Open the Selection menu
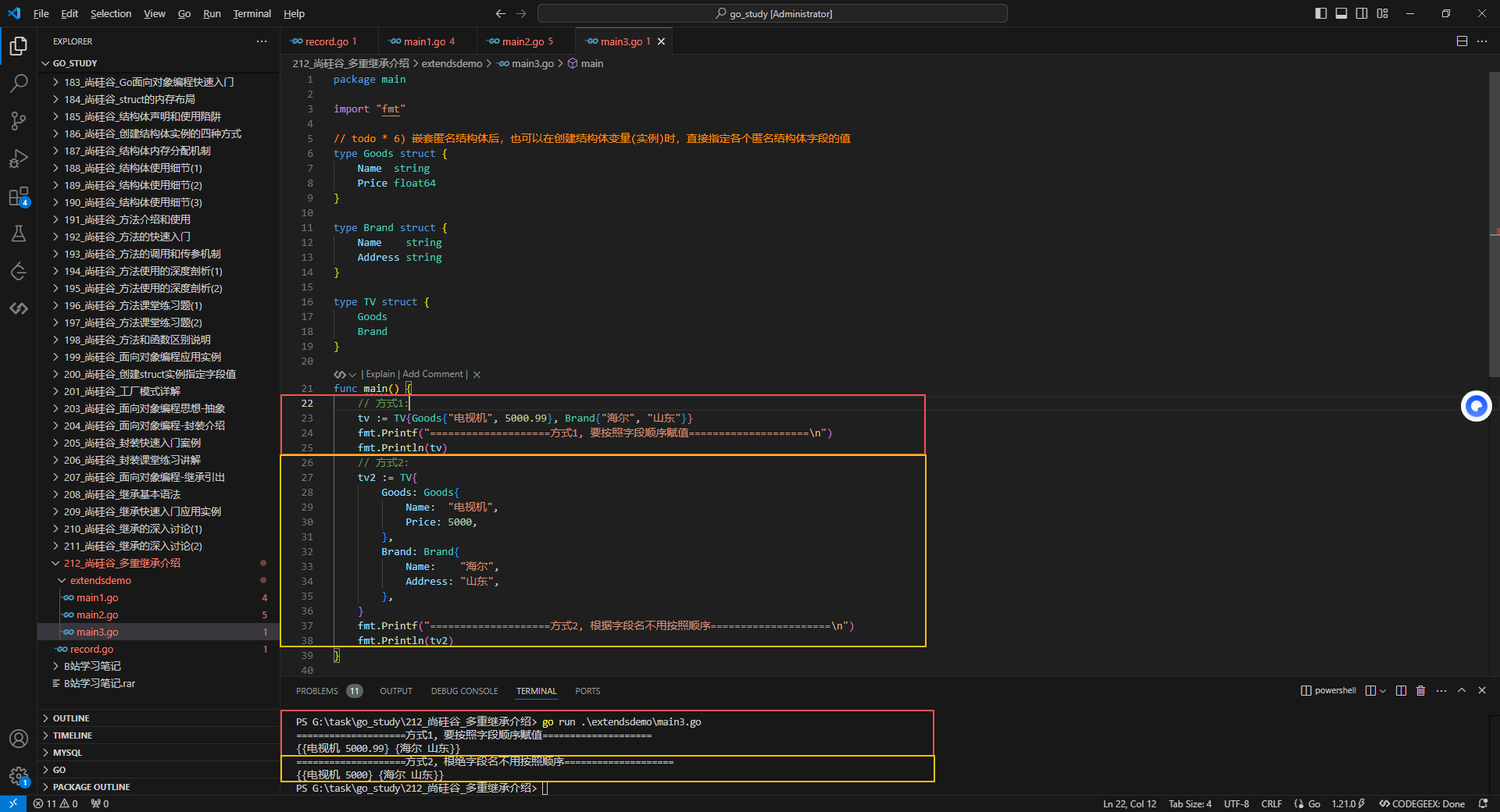Image resolution: width=1500 pixels, height=812 pixels. coord(111,13)
